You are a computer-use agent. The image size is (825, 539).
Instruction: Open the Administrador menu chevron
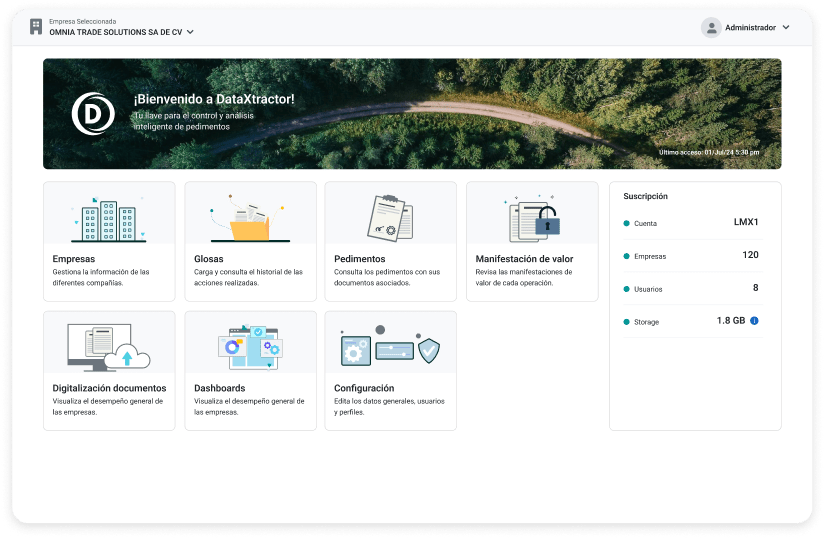point(786,28)
